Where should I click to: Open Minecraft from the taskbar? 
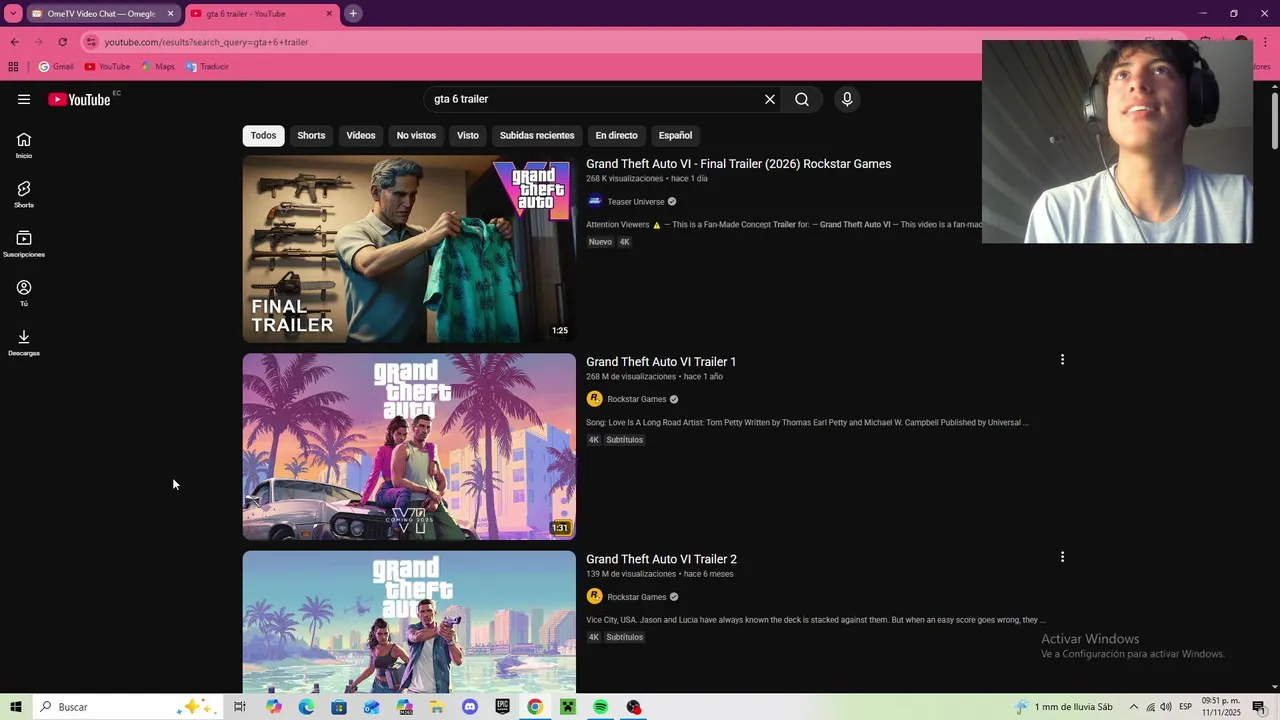(x=568, y=707)
